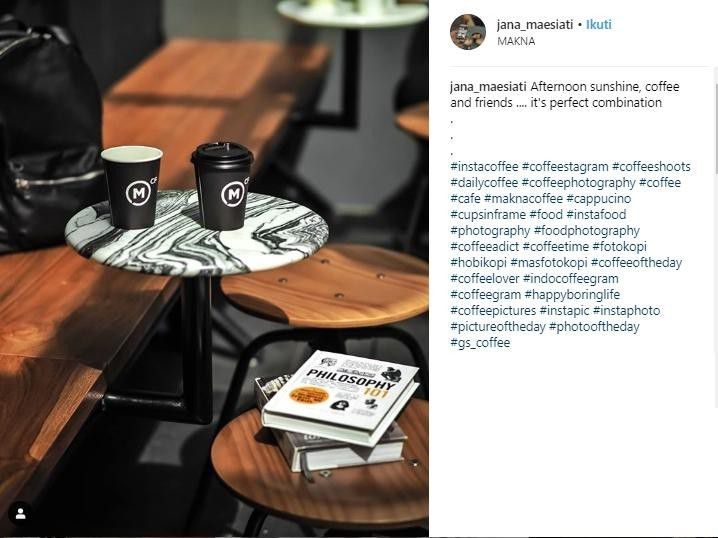
Task: Open the #foodphotography hashtag
Action: pyautogui.click(x=587, y=231)
